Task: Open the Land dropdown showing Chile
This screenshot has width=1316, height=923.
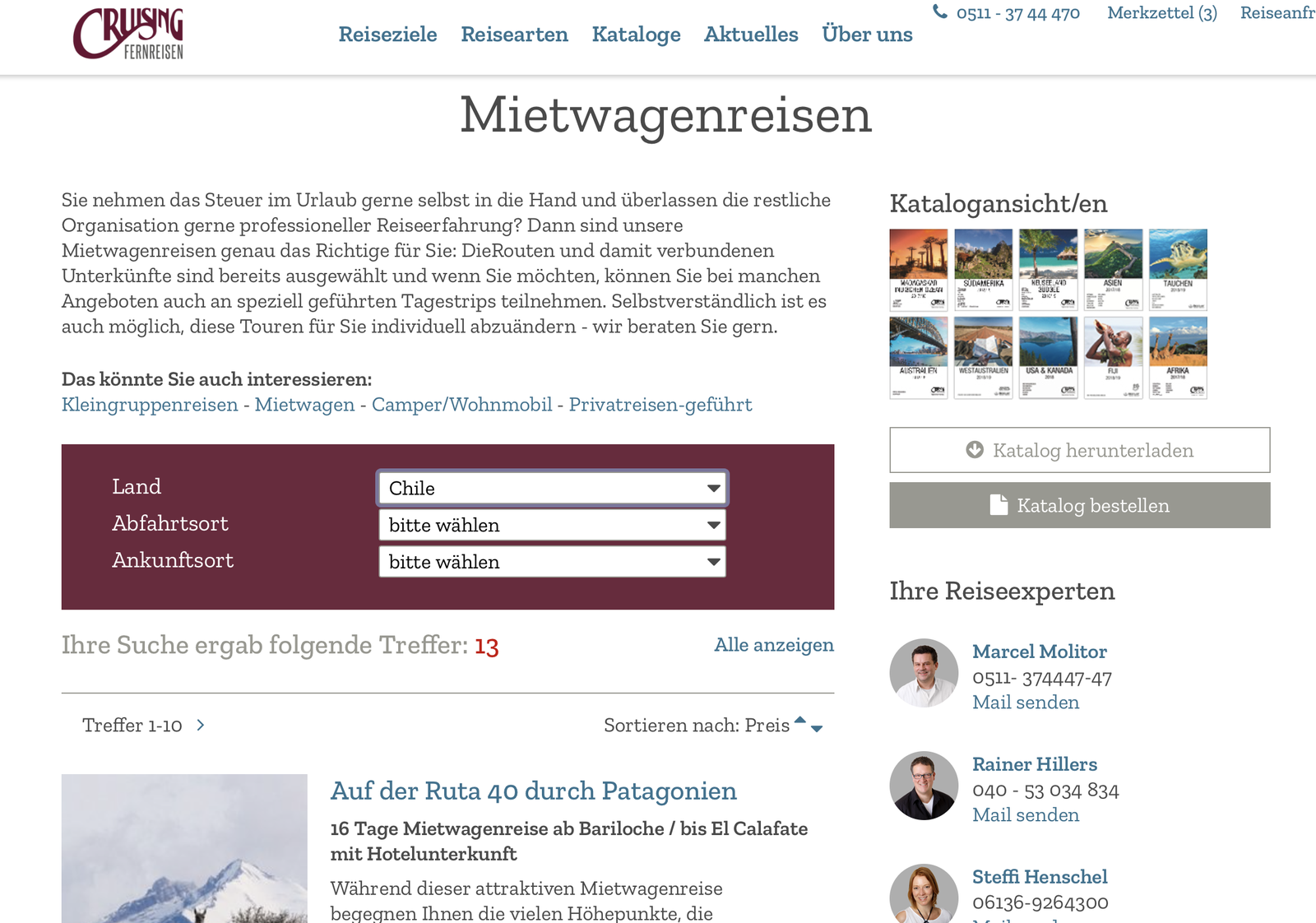Action: (552, 488)
